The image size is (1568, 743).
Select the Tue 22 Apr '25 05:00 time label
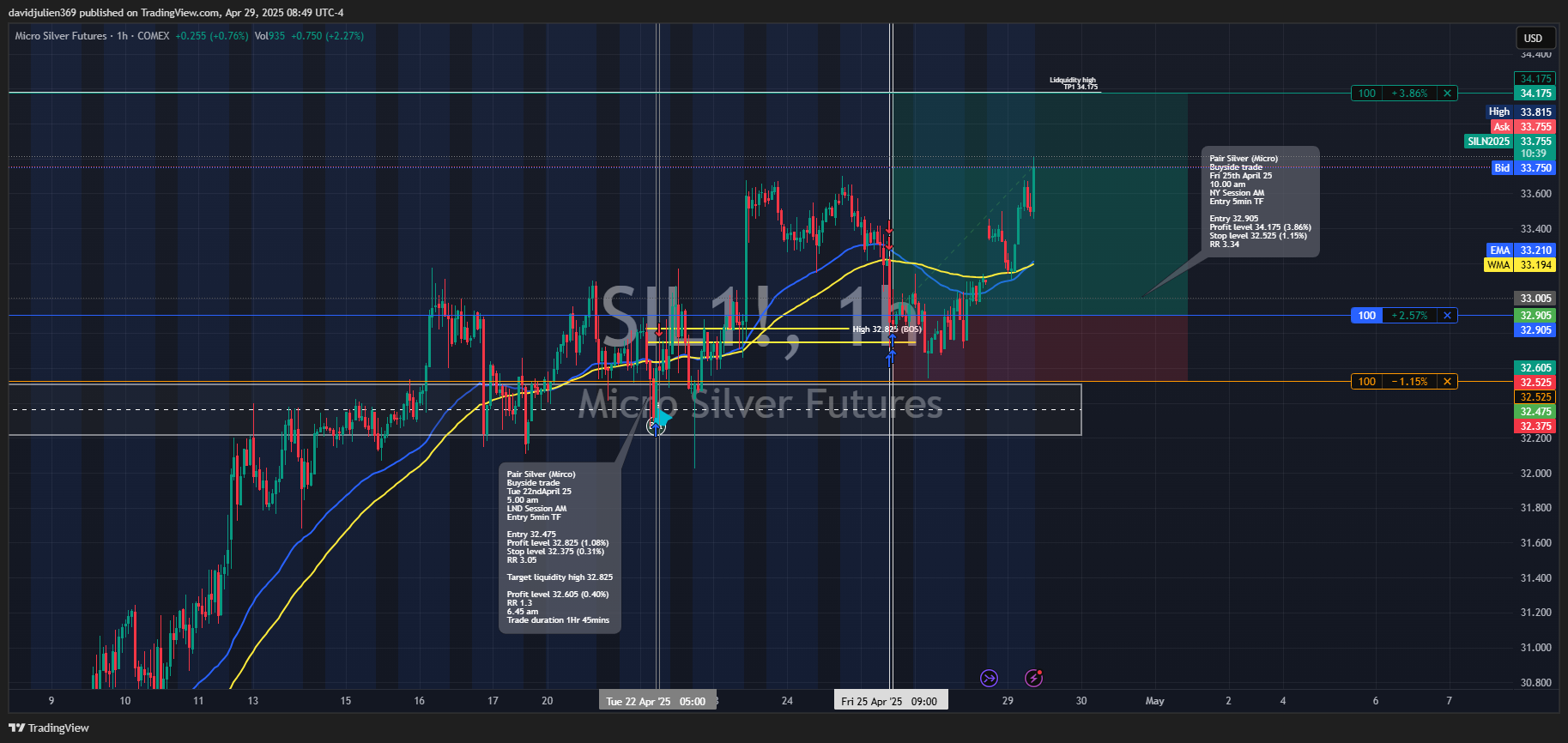657,701
